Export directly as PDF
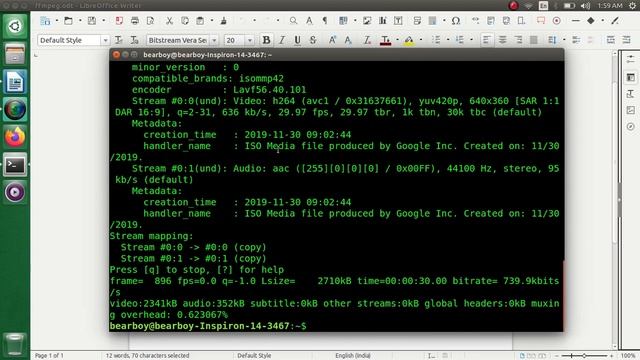The width and height of the screenshot is (640, 360). coord(119,21)
